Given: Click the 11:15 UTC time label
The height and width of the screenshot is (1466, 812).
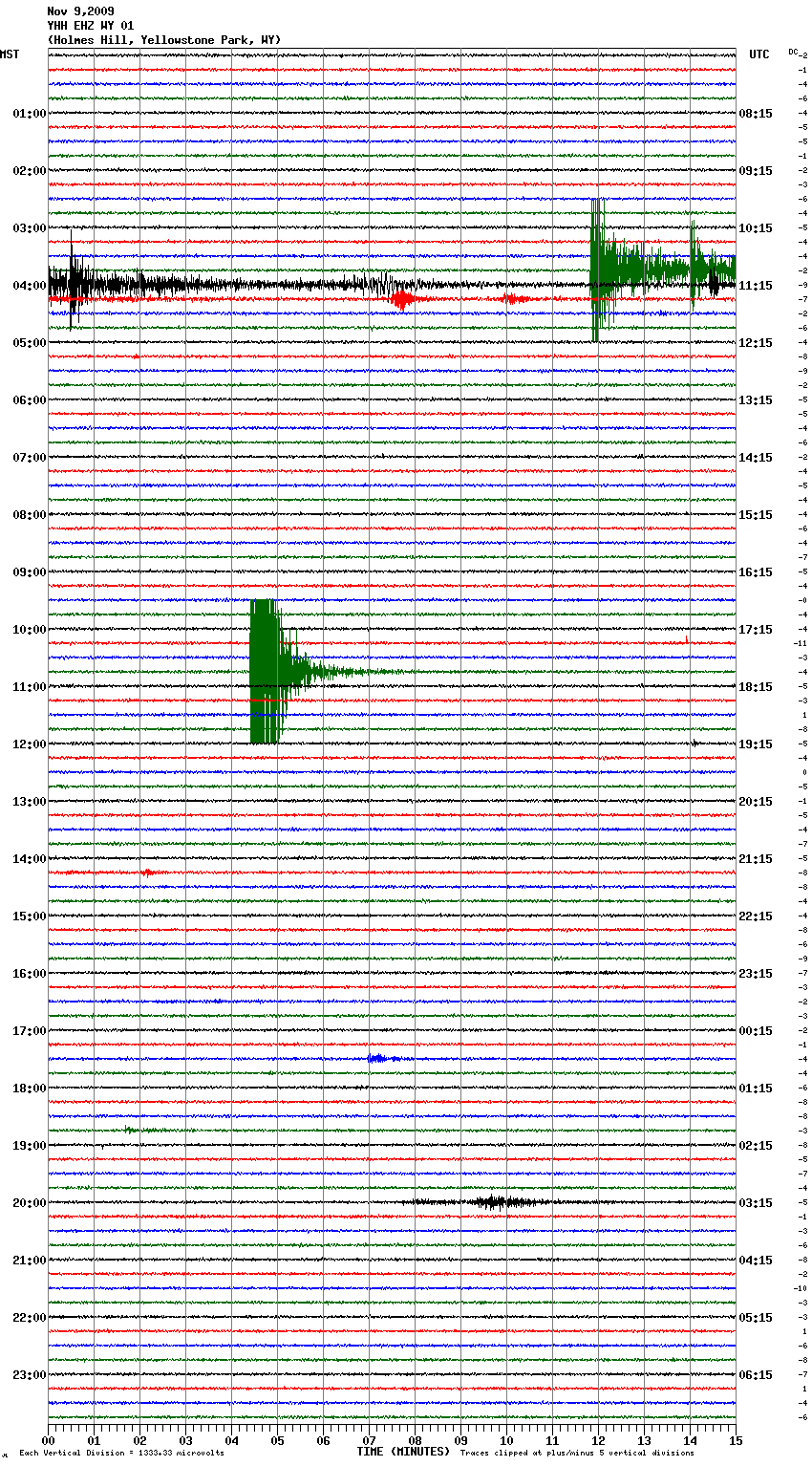Looking at the screenshot, I should 756,286.
